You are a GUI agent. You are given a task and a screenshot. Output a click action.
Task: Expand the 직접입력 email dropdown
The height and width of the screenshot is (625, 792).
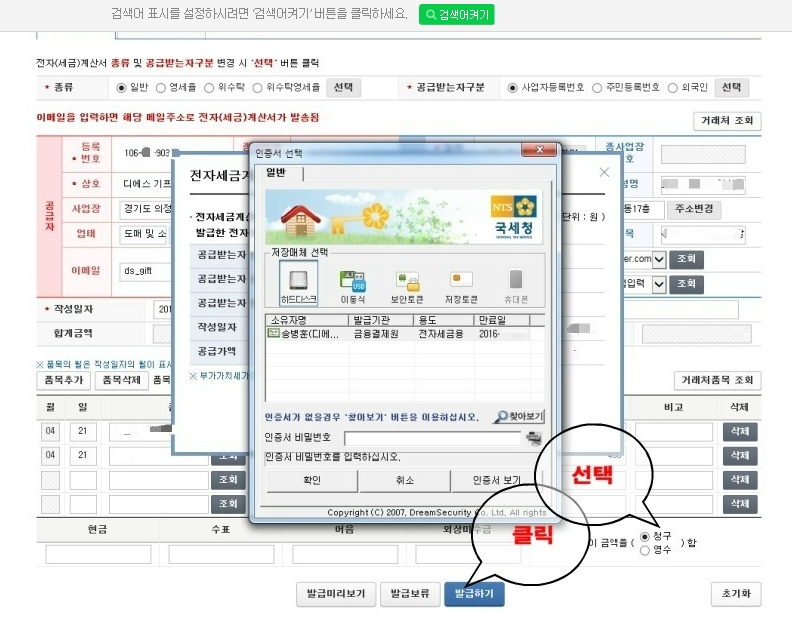(658, 284)
